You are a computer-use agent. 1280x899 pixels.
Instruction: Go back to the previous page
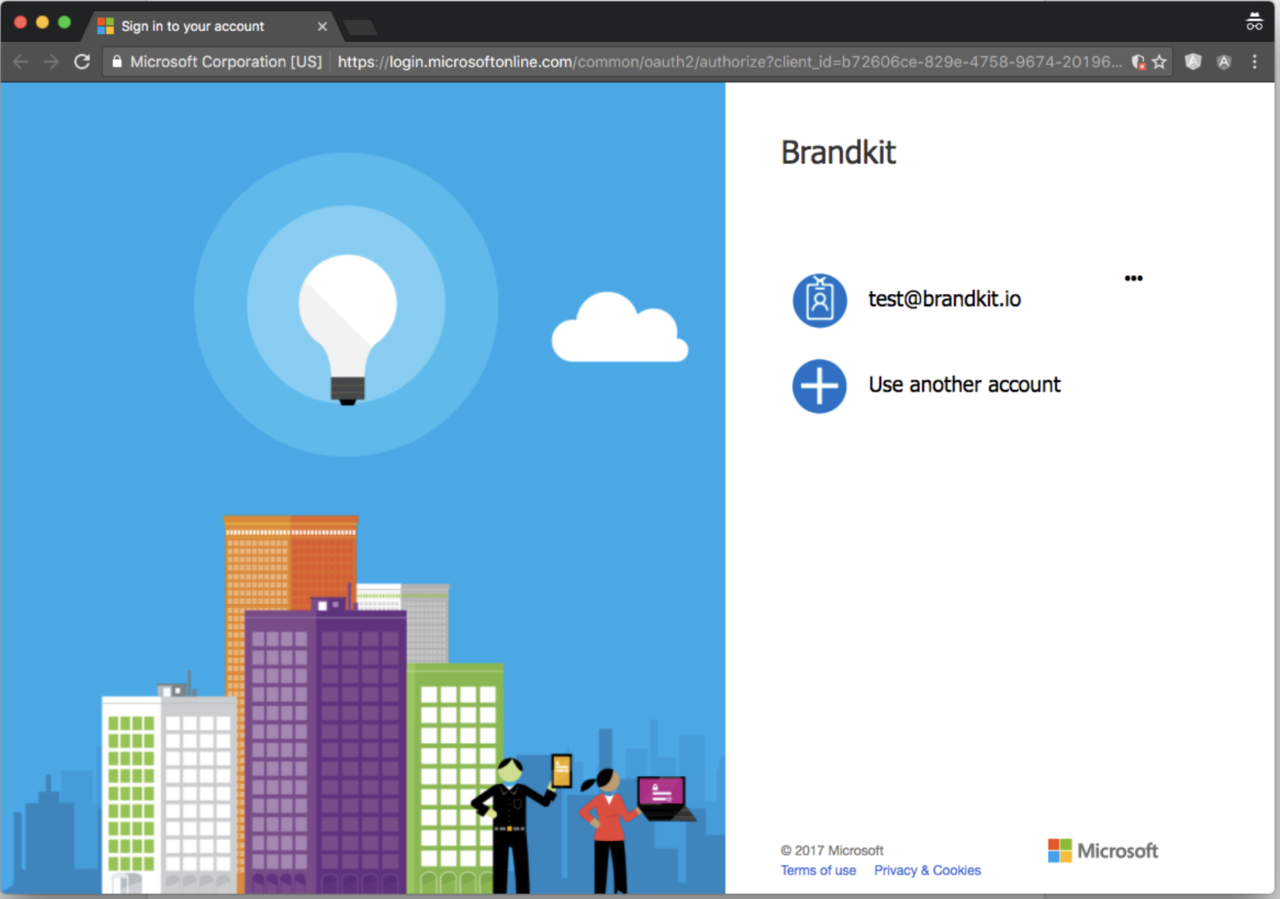pyautogui.click(x=21, y=62)
